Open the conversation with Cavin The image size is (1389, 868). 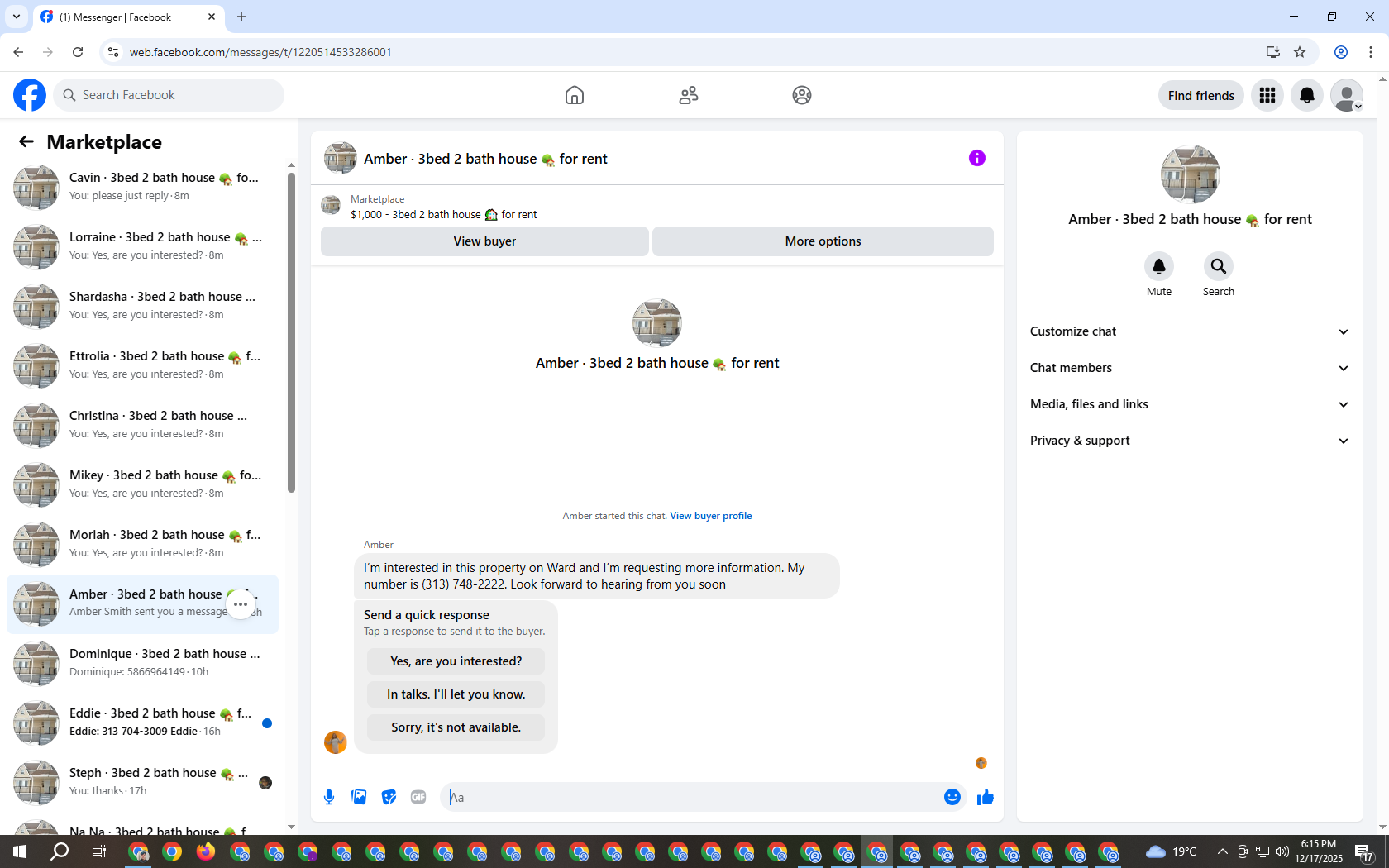(142, 187)
